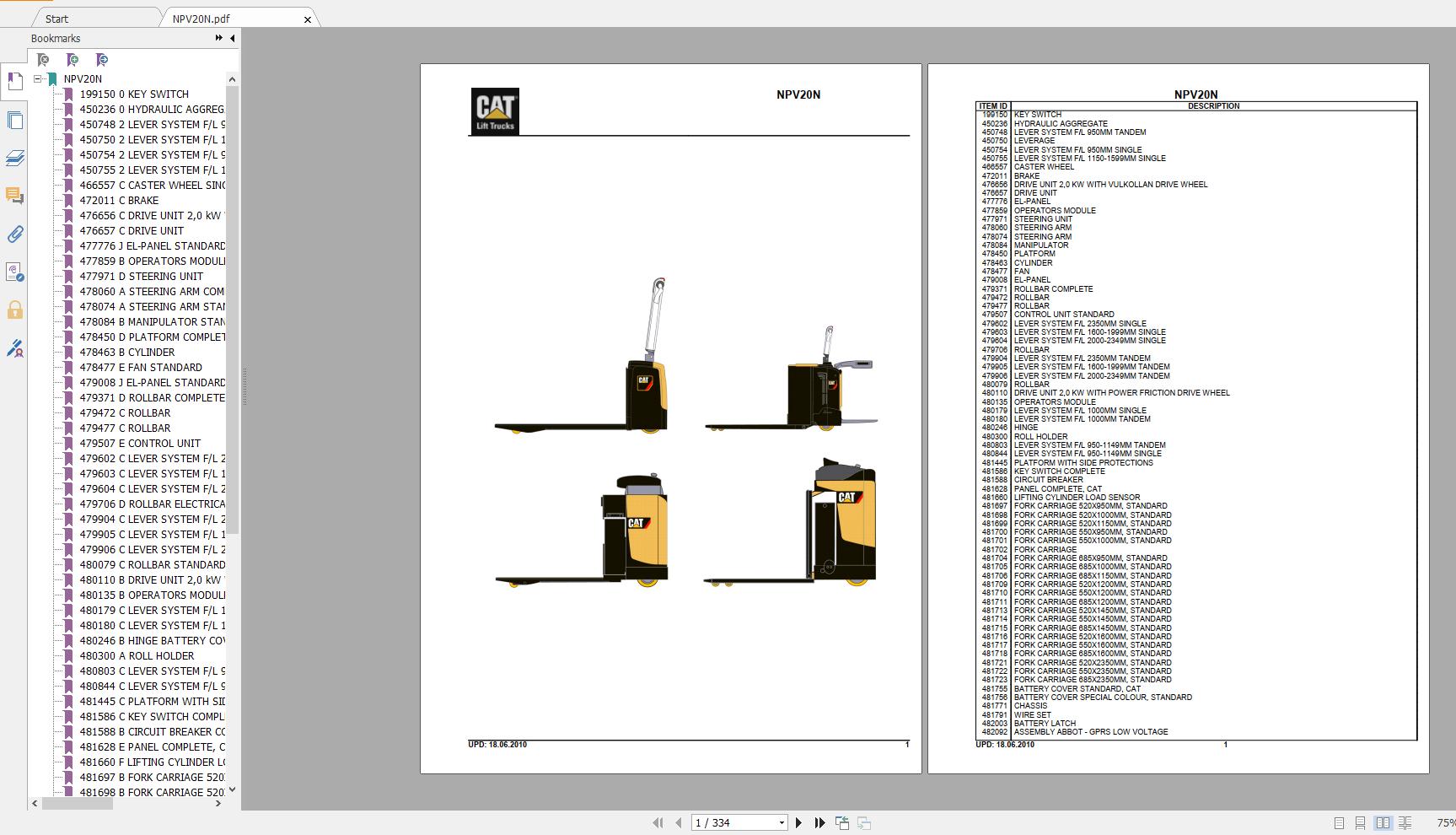The width and height of the screenshot is (1456, 835).
Task: Go to the next page
Action: click(798, 822)
